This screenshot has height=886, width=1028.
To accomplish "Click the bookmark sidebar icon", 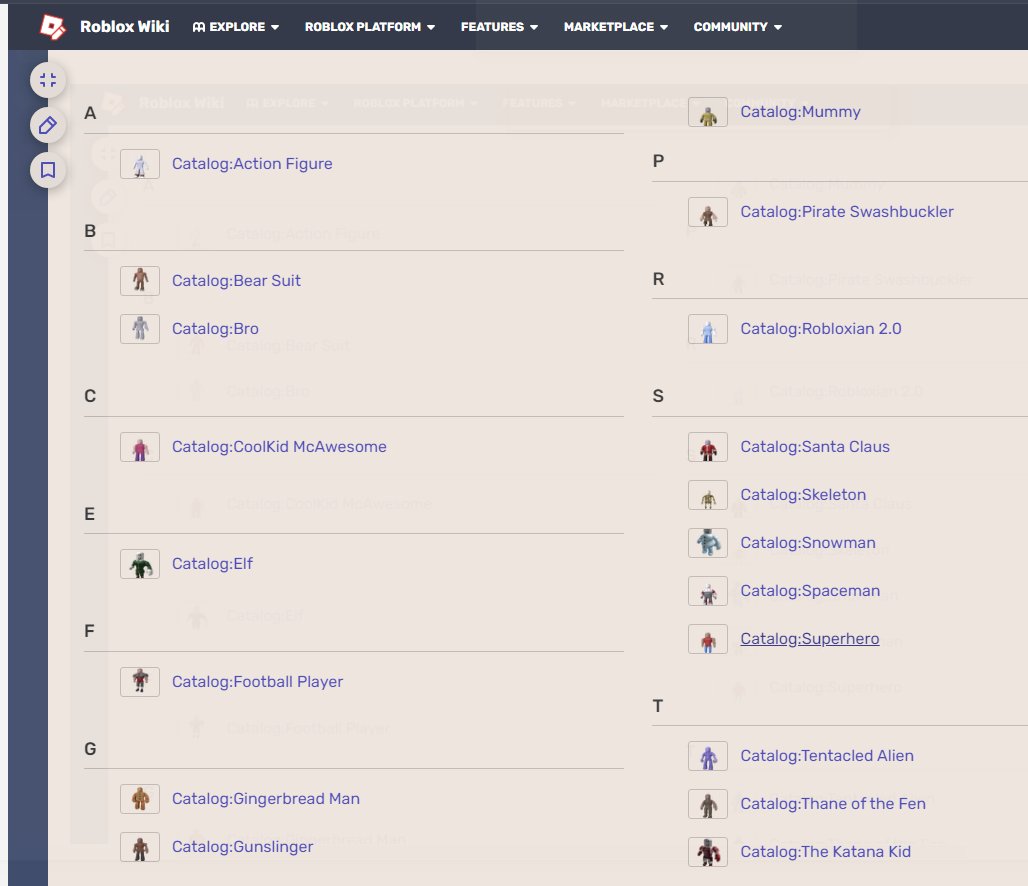I will [48, 171].
